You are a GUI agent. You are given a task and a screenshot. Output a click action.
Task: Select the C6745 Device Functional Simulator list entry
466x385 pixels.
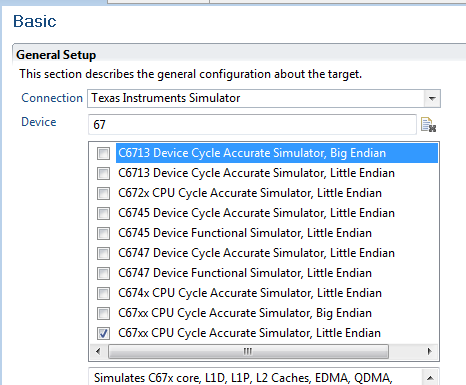click(x=245, y=233)
